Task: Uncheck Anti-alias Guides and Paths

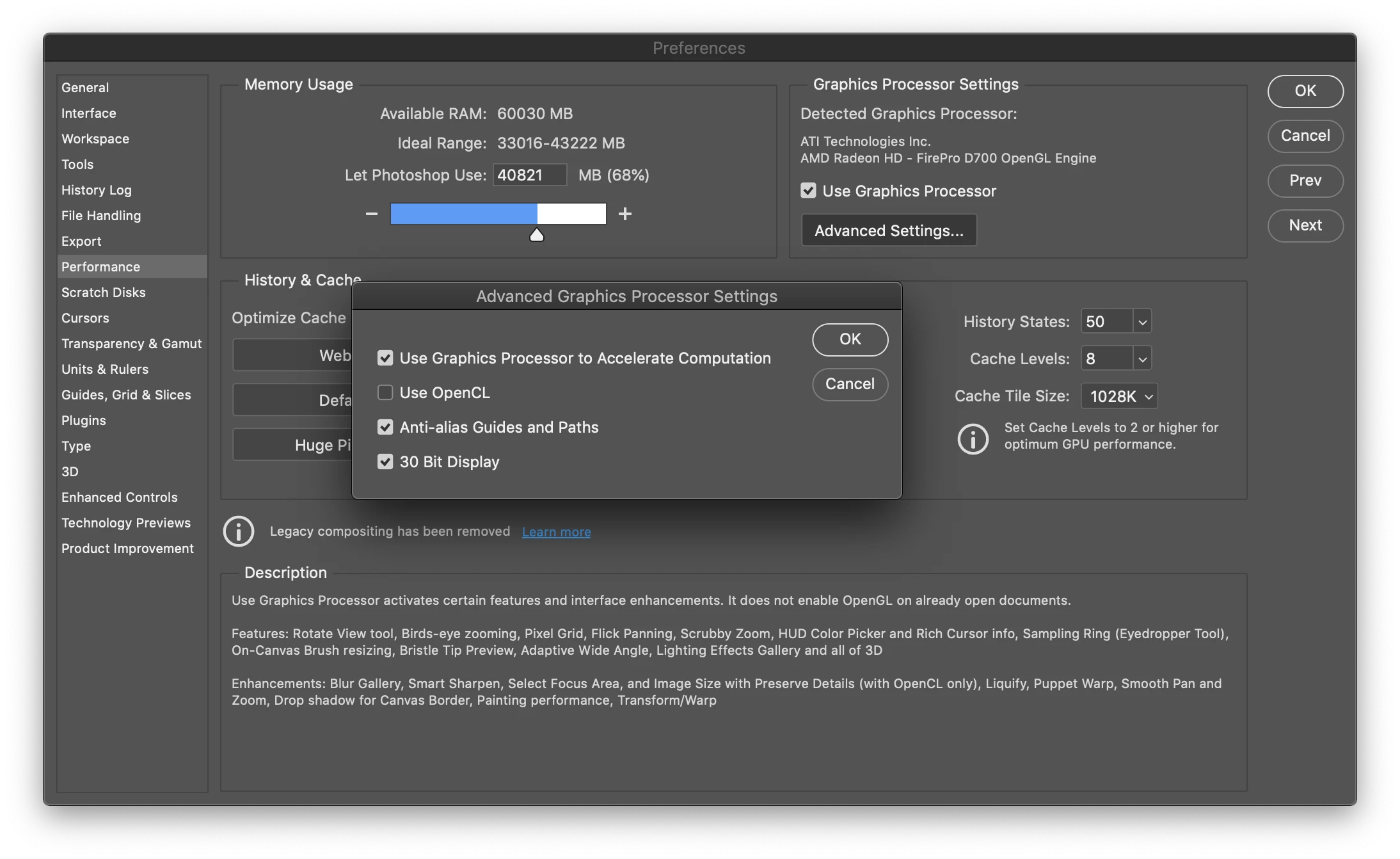Action: pos(385,428)
